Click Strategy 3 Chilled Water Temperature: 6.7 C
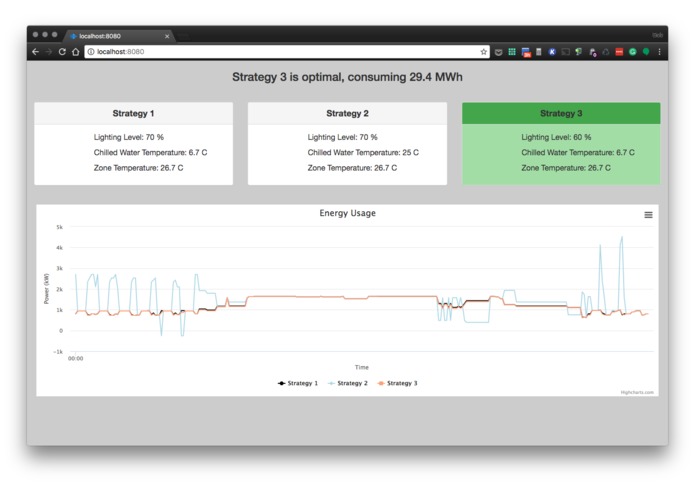The image size is (695, 494). click(x=578, y=152)
